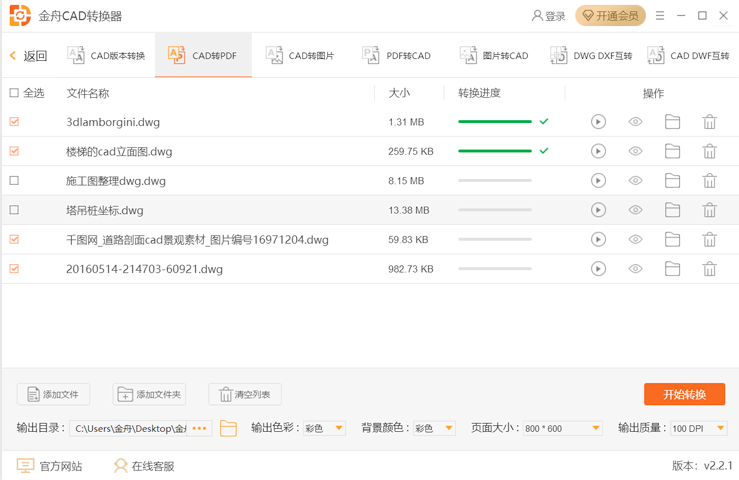Click the 开始转换 start button
Image resolution: width=739 pixels, height=480 pixels.
(684, 394)
